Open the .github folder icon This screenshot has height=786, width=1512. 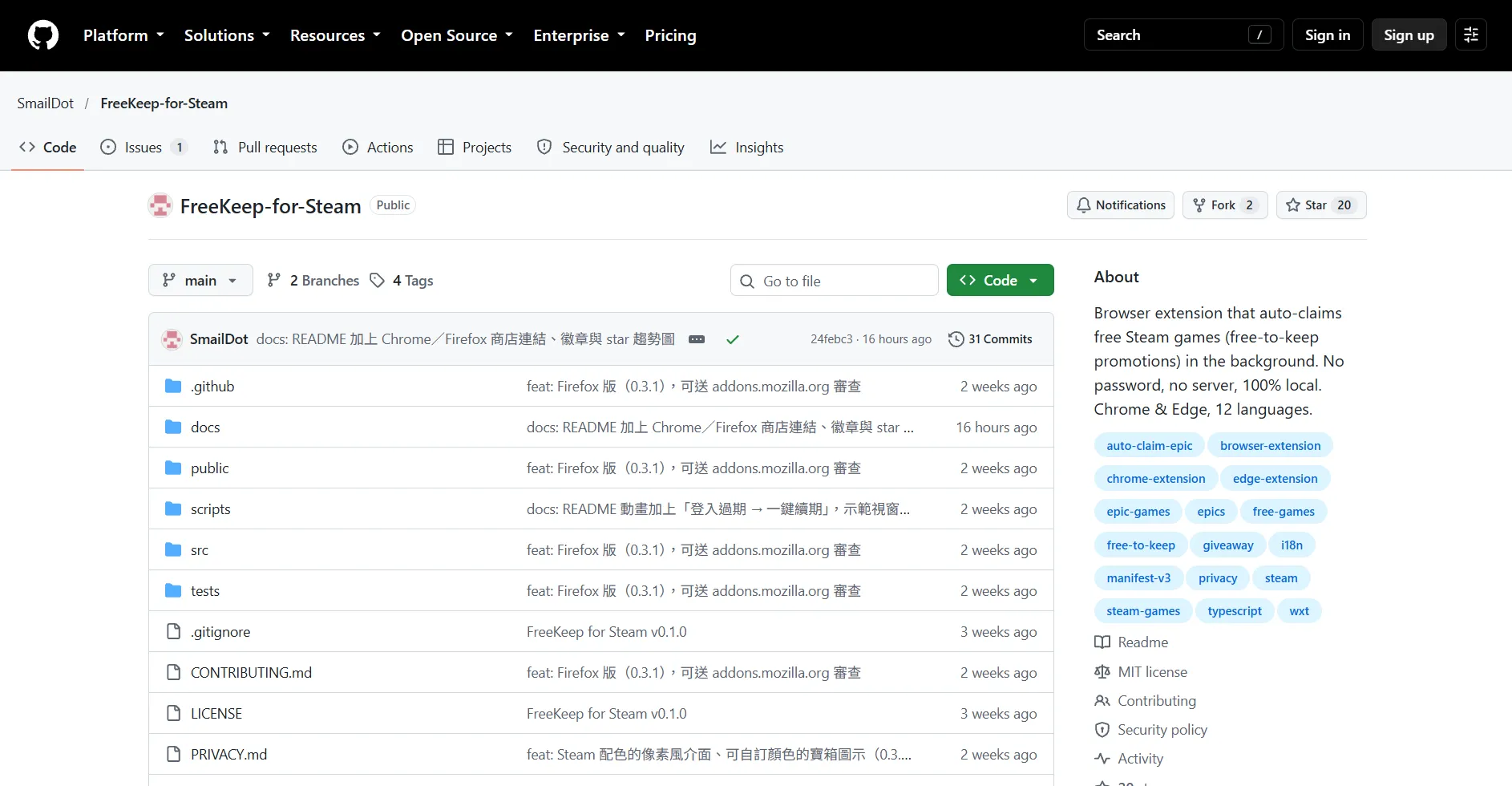(173, 386)
